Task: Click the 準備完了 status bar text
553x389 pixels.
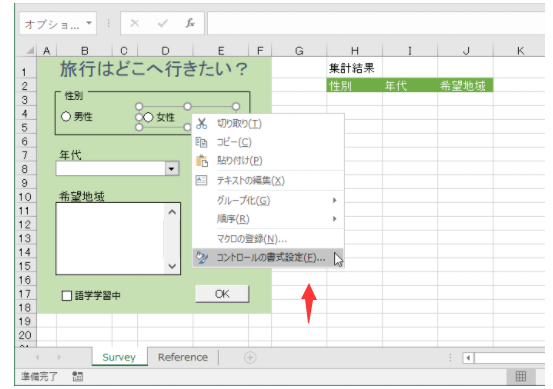Action: coord(39,376)
